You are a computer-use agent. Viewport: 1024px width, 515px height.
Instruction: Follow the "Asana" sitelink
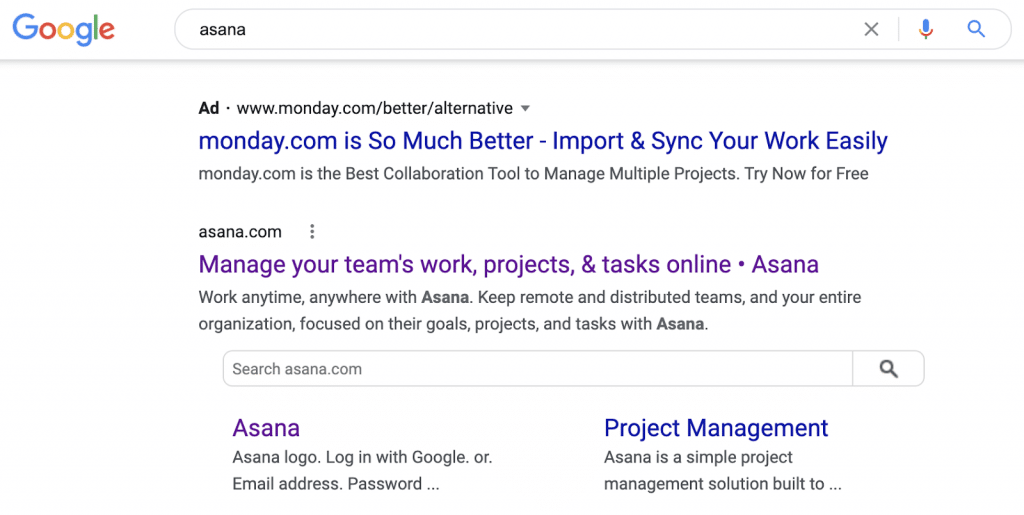[266, 428]
